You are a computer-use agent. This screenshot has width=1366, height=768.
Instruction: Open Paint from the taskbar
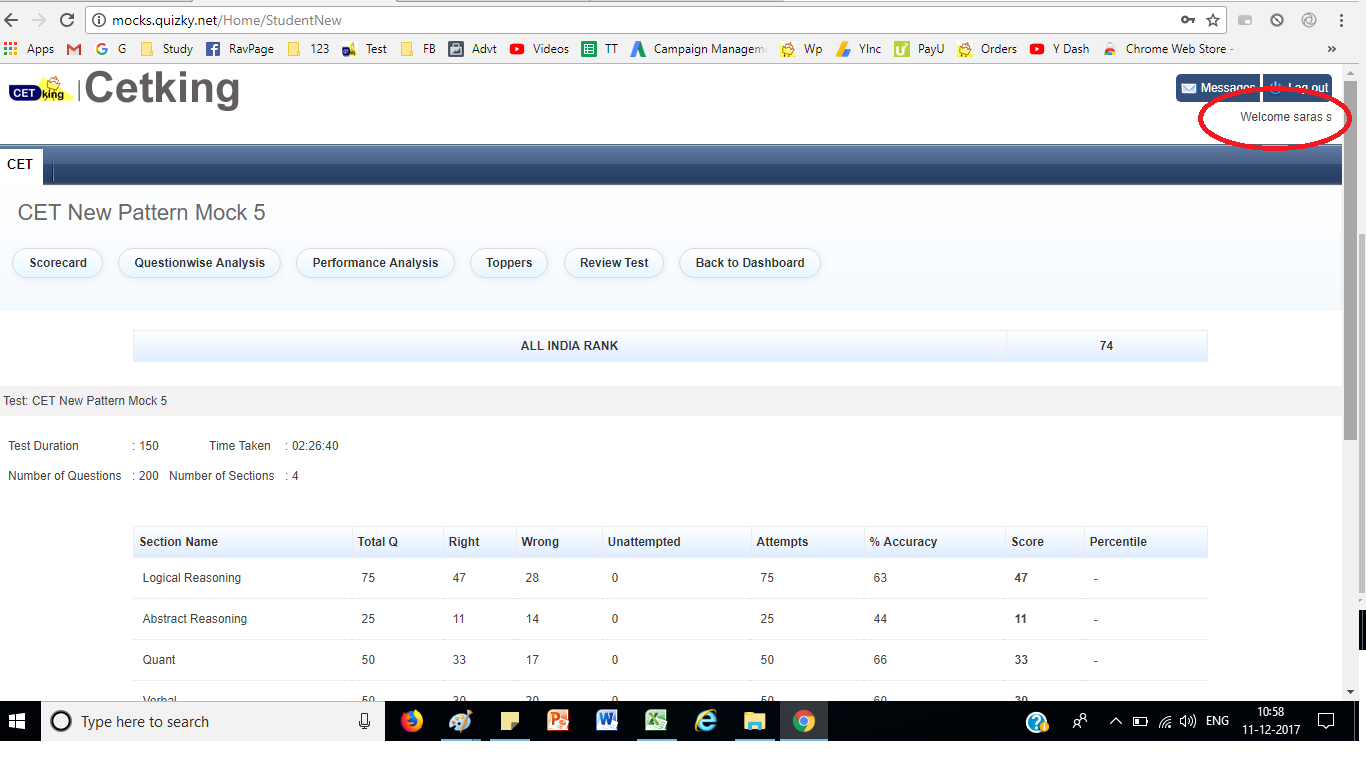click(460, 721)
